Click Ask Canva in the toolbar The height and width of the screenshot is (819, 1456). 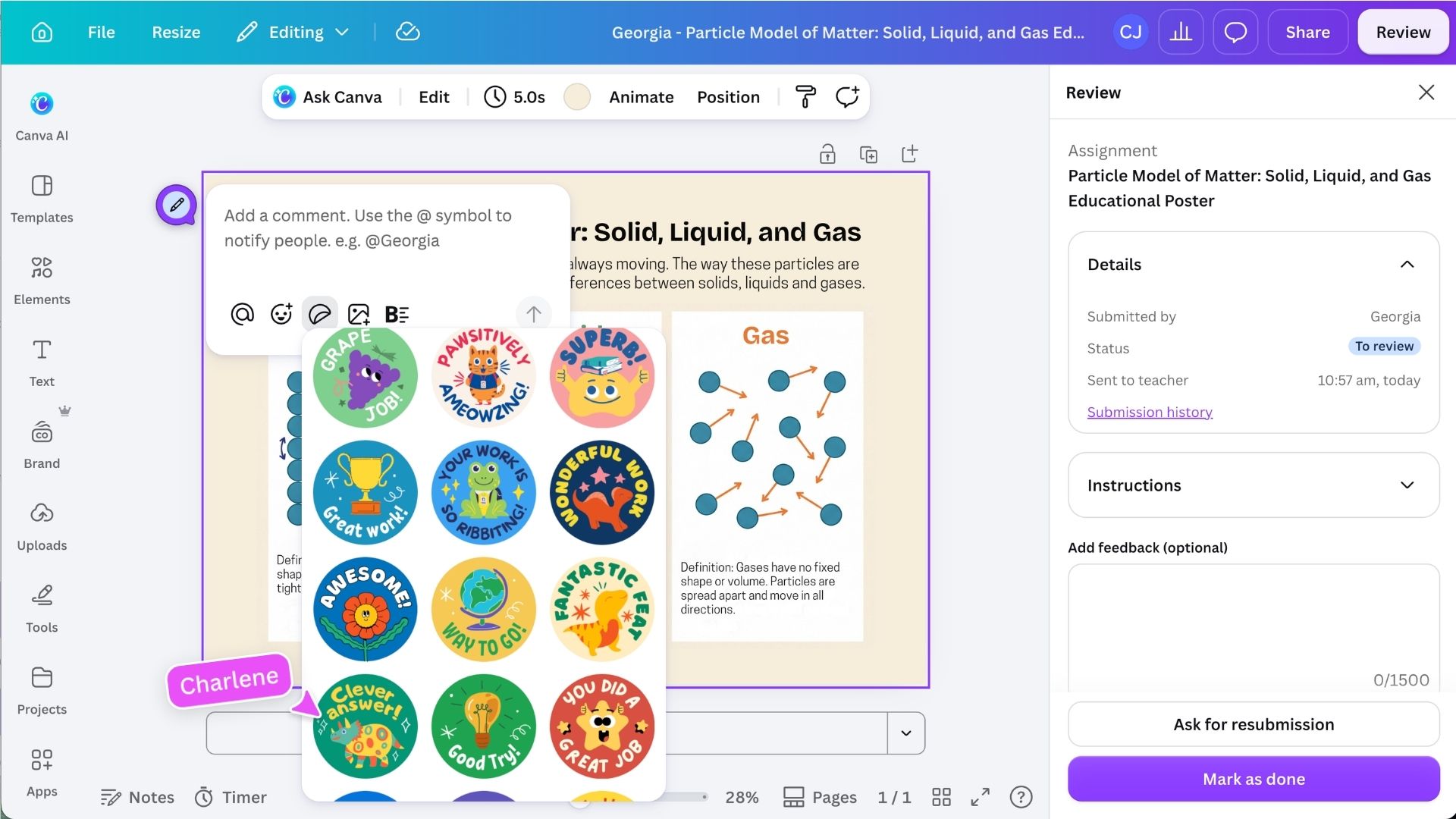tap(328, 97)
